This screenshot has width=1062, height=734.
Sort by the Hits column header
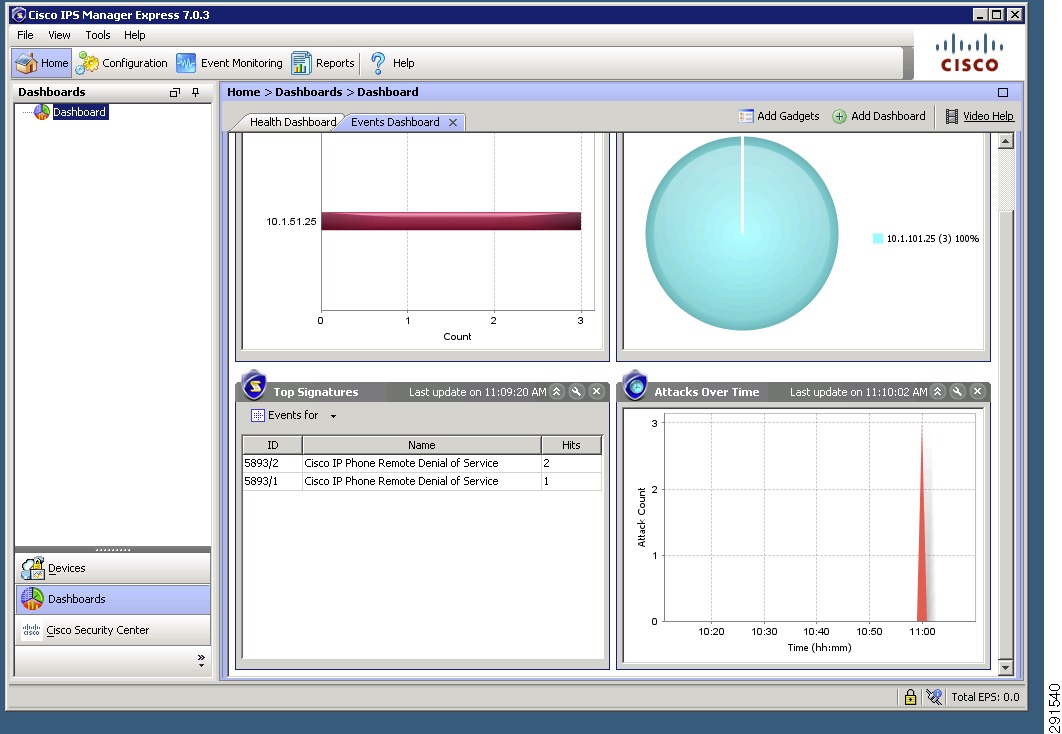coord(571,445)
